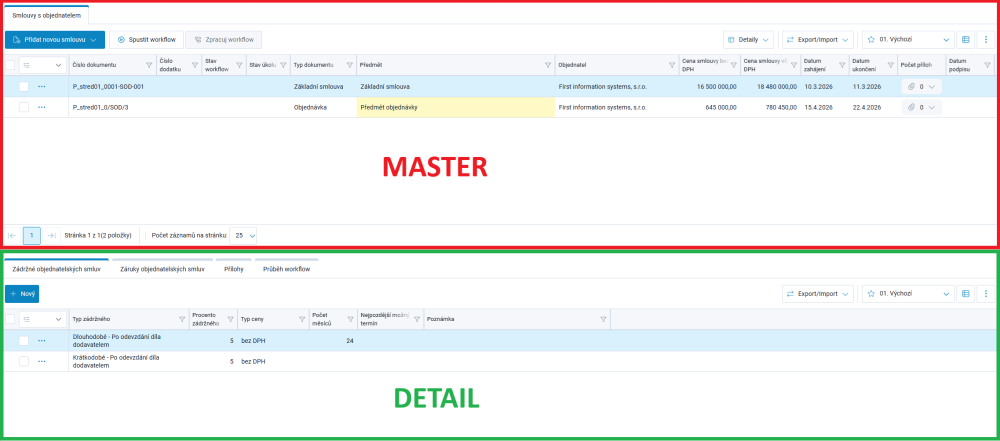Viewport: 1000px width, 441px height.
Task: Filter the Objednatel column
Action: tap(672, 65)
